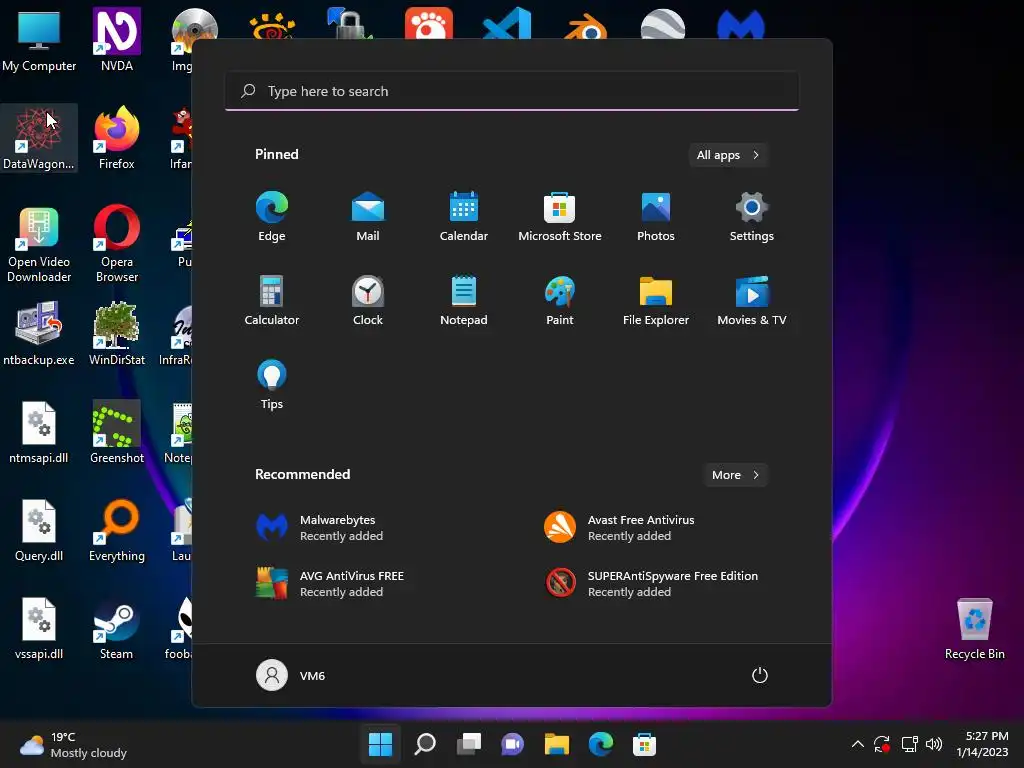Image resolution: width=1024 pixels, height=768 pixels.
Task: Open the Tips app
Action: click(x=272, y=385)
